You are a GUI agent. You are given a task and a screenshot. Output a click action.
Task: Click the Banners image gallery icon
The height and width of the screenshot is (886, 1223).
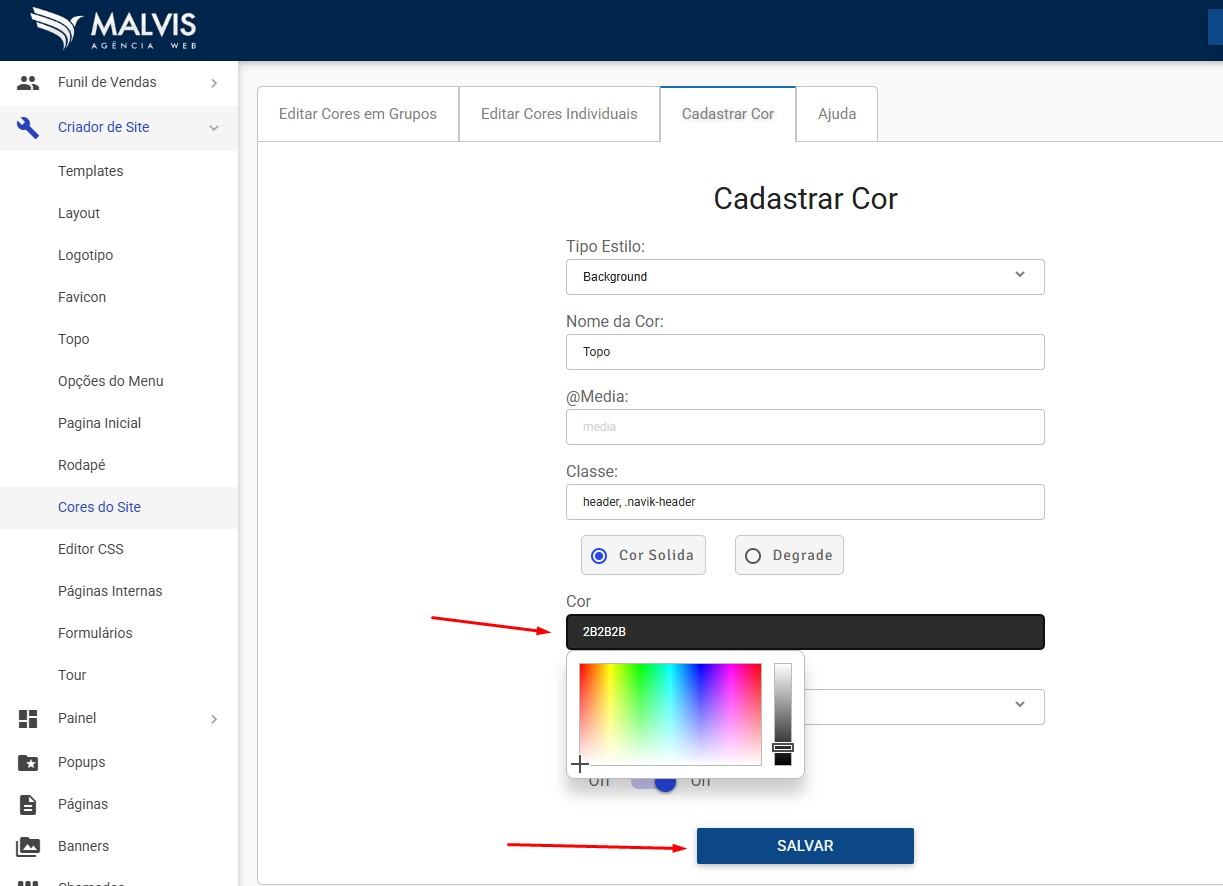28,846
